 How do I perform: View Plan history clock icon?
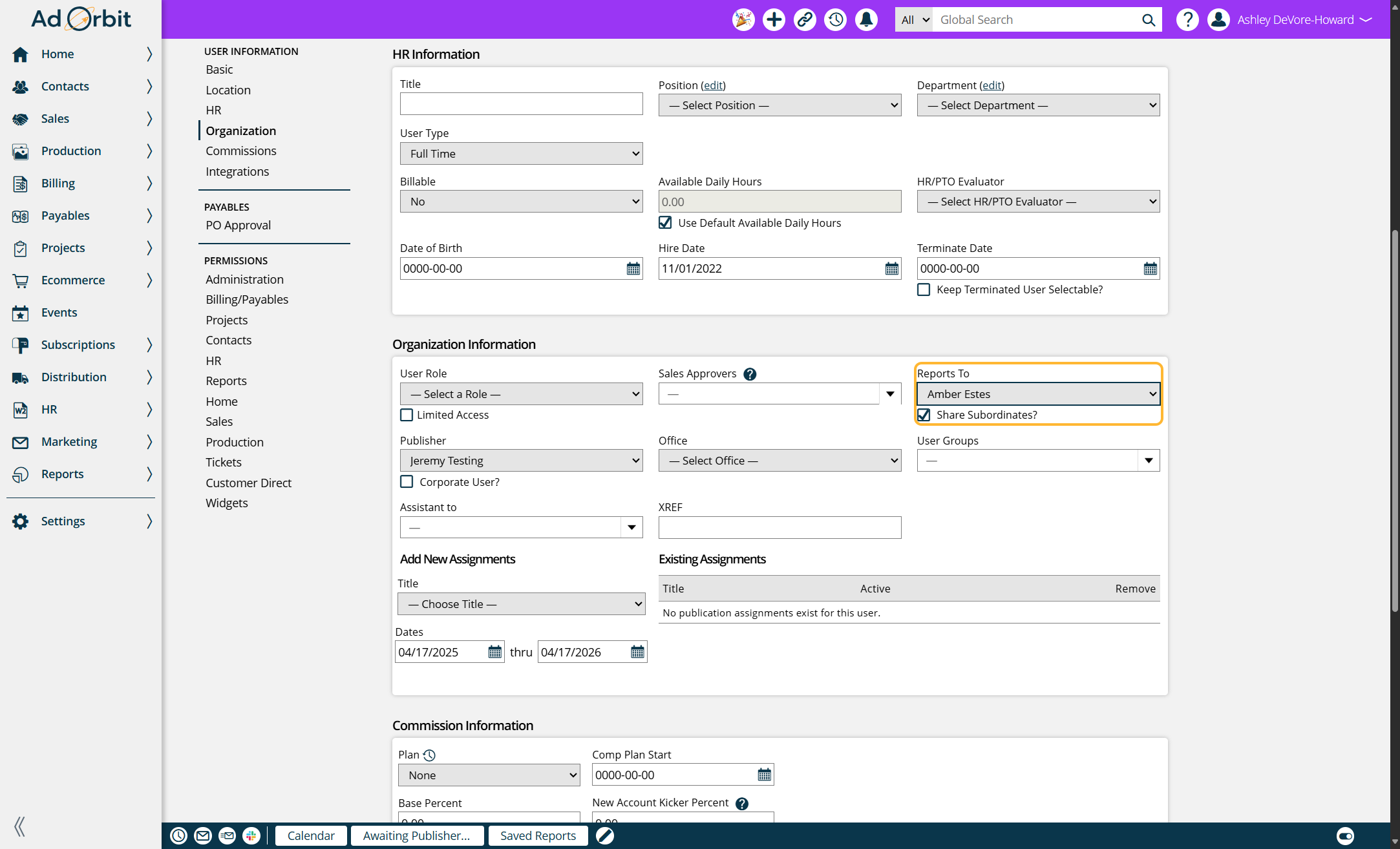(429, 755)
